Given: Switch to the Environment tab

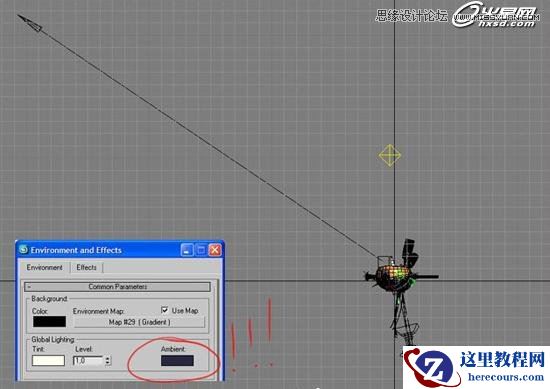Looking at the screenshot, I should 44,268.
